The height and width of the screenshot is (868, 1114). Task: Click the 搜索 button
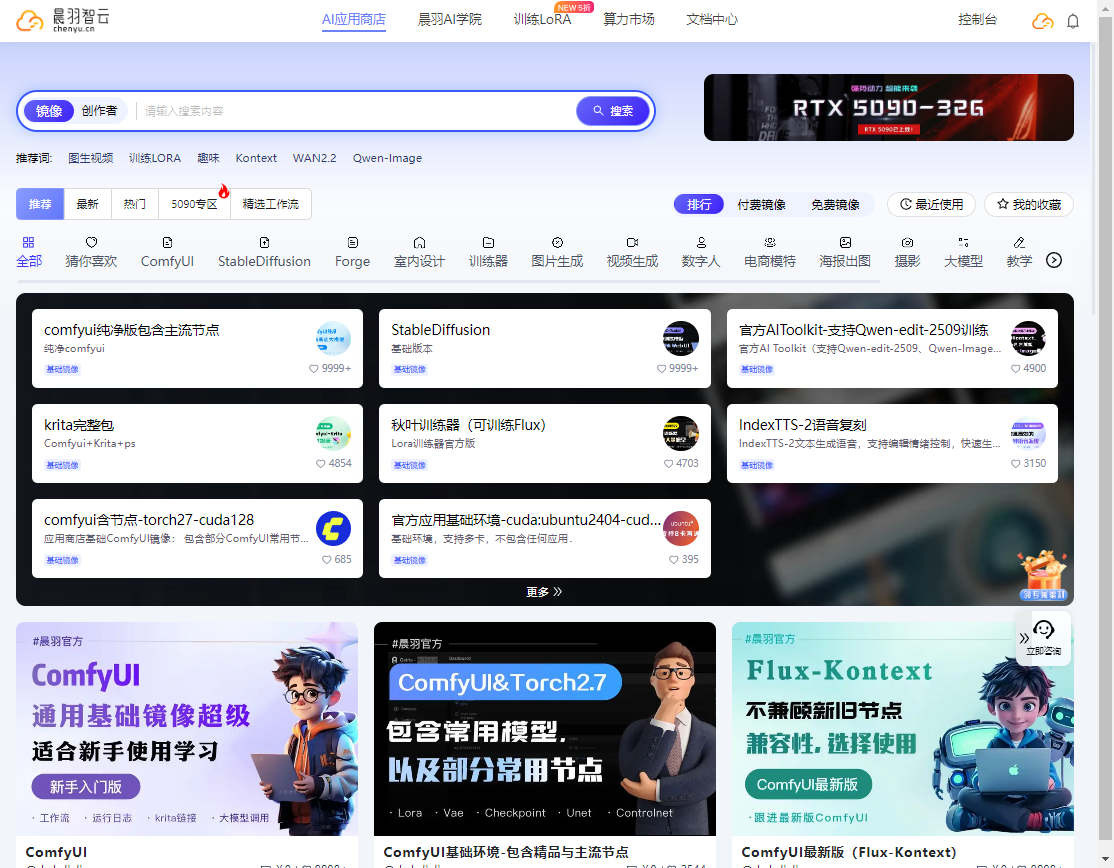613,111
